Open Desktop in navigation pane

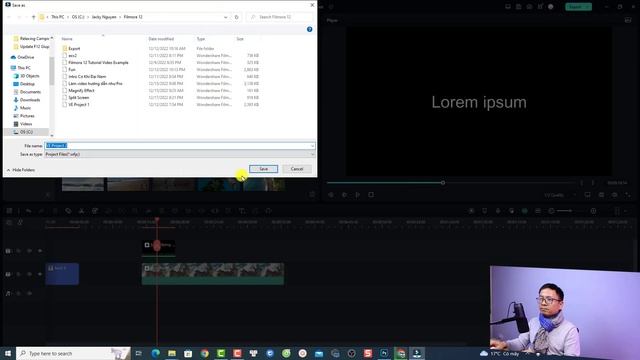[27, 84]
